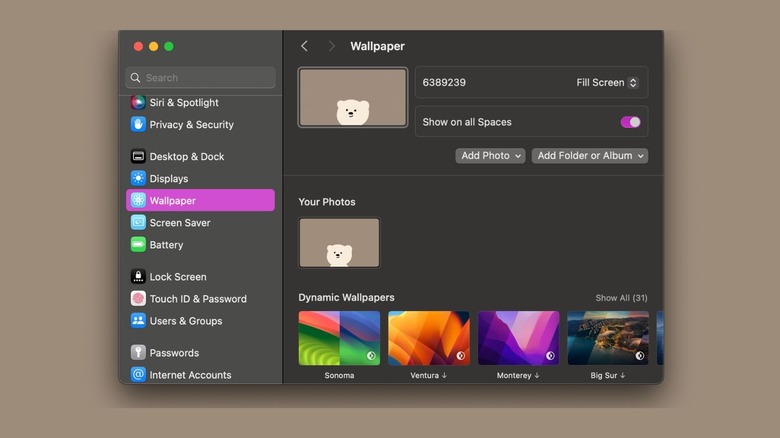Click the Users & Groups icon
The image size is (780, 438).
pyautogui.click(x=138, y=320)
